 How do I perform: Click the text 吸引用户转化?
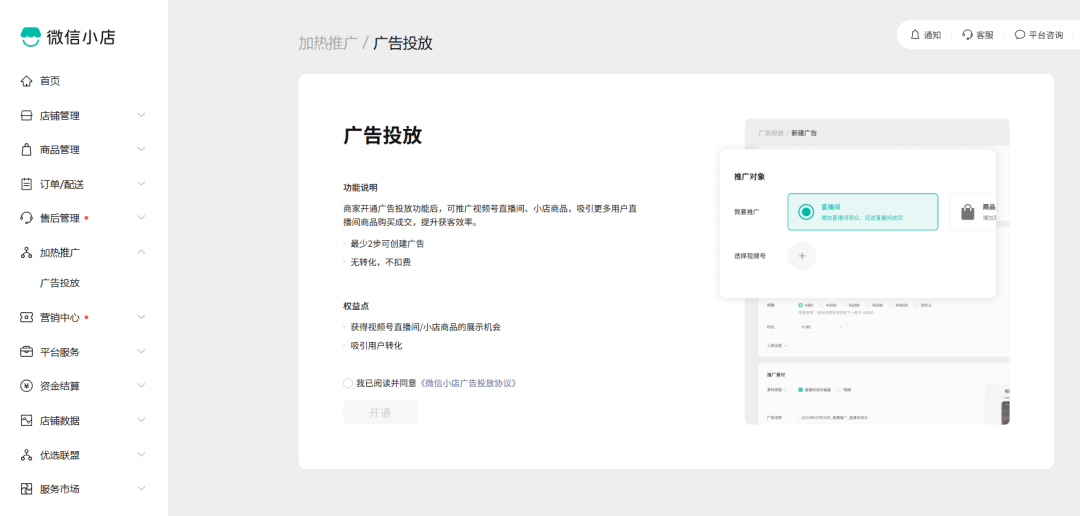click(376, 346)
